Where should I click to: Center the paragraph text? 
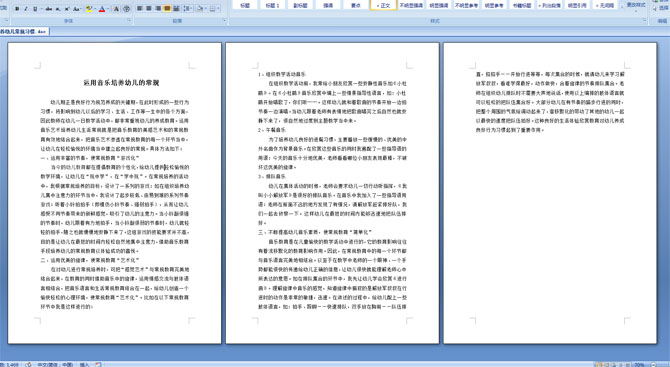(x=149, y=9)
